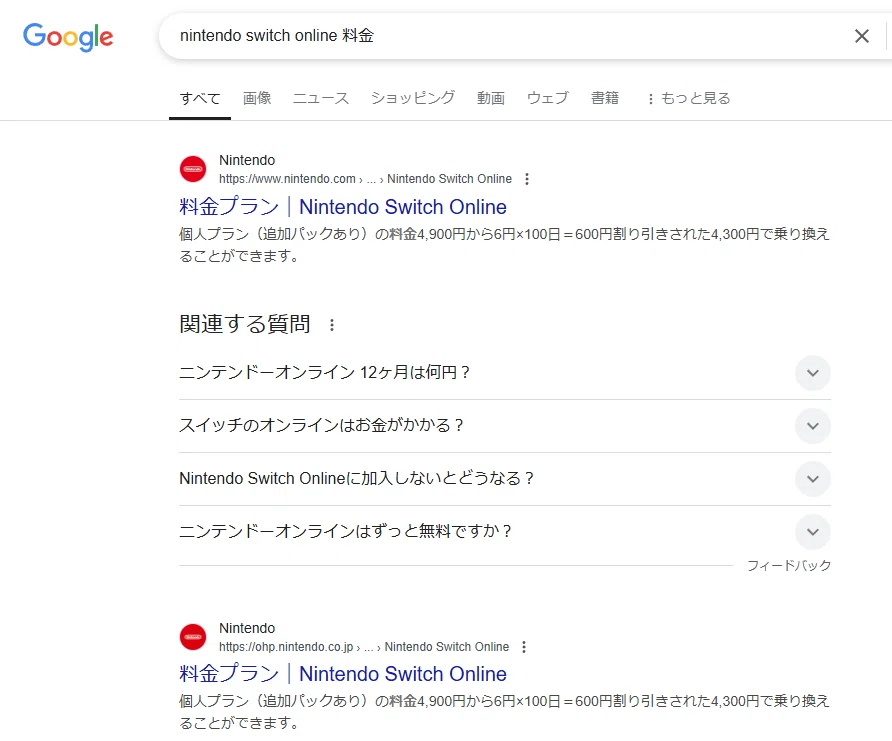Image resolution: width=892 pixels, height=741 pixels.
Task: Click Nintendo favicon of ohp.nintendo.co.jp result
Action: pyautogui.click(x=193, y=637)
